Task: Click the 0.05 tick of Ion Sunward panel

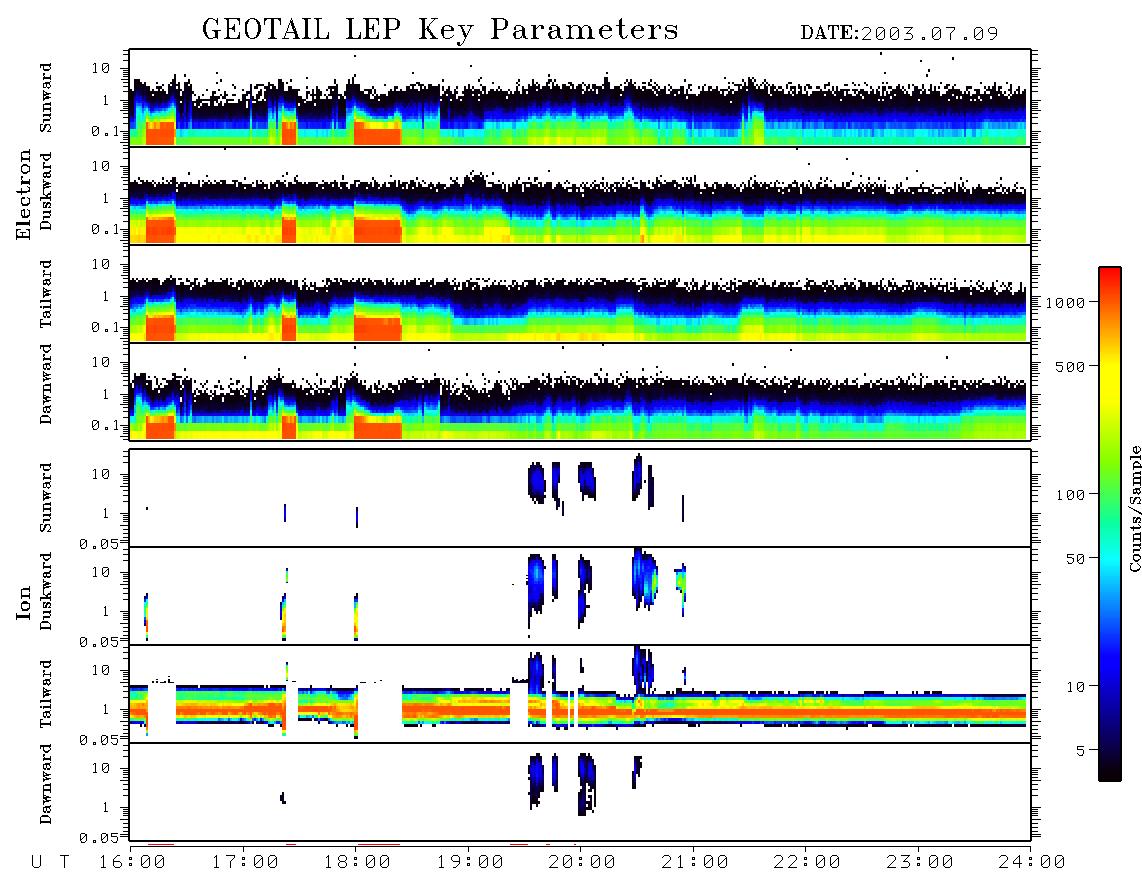Action: coord(98,543)
